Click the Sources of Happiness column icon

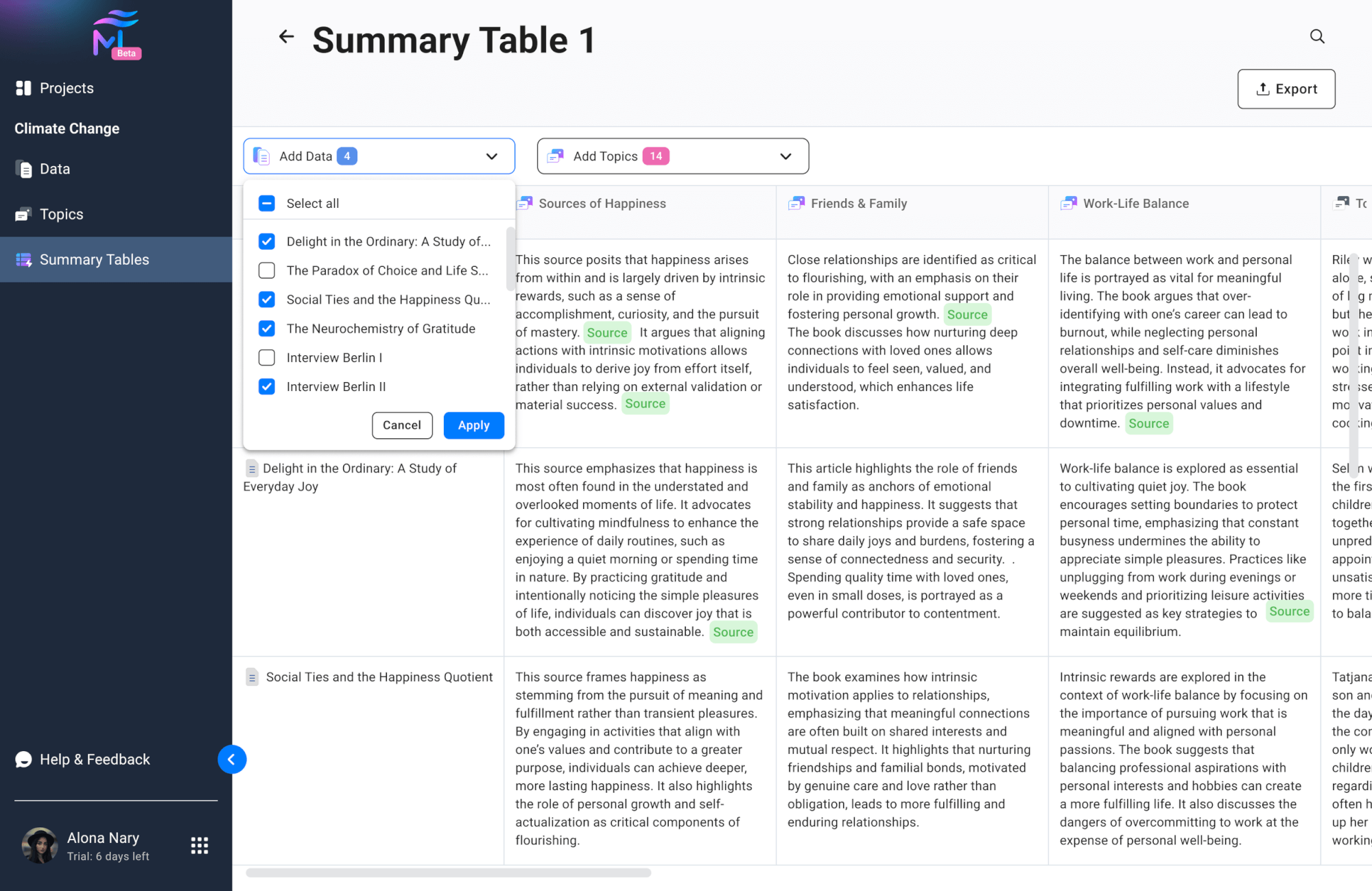click(525, 203)
